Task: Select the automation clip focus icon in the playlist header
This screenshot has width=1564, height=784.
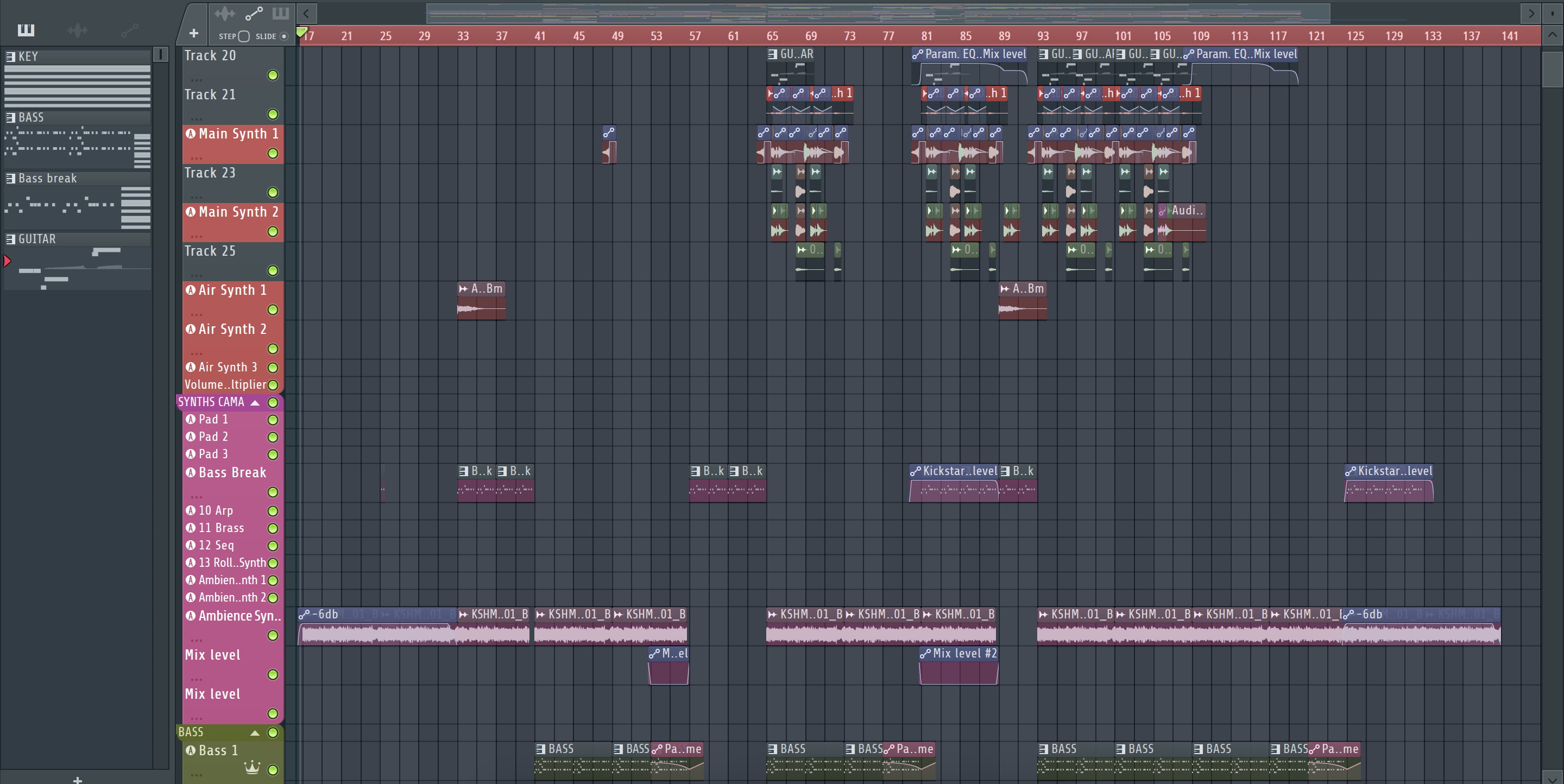Action: 254,14
